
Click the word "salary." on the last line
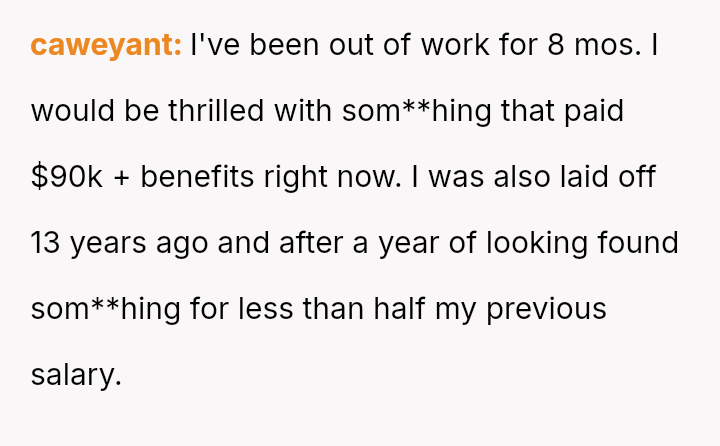[76, 375]
